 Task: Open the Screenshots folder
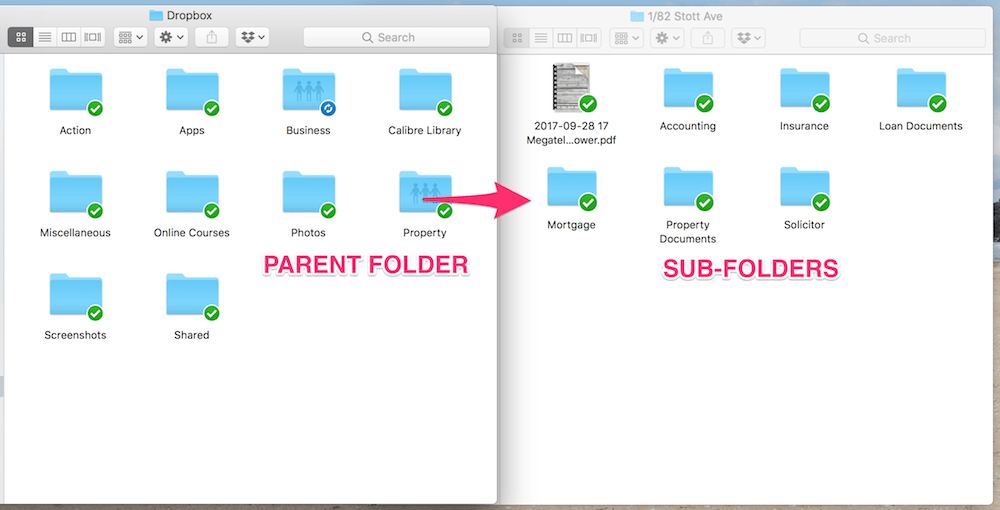[75, 297]
